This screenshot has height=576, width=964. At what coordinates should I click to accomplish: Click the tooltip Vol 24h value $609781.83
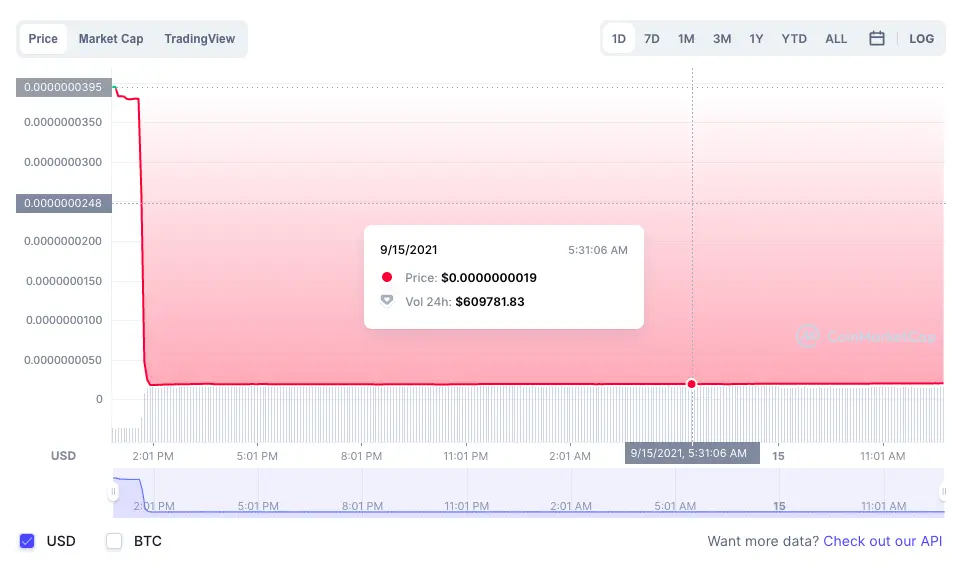point(490,302)
